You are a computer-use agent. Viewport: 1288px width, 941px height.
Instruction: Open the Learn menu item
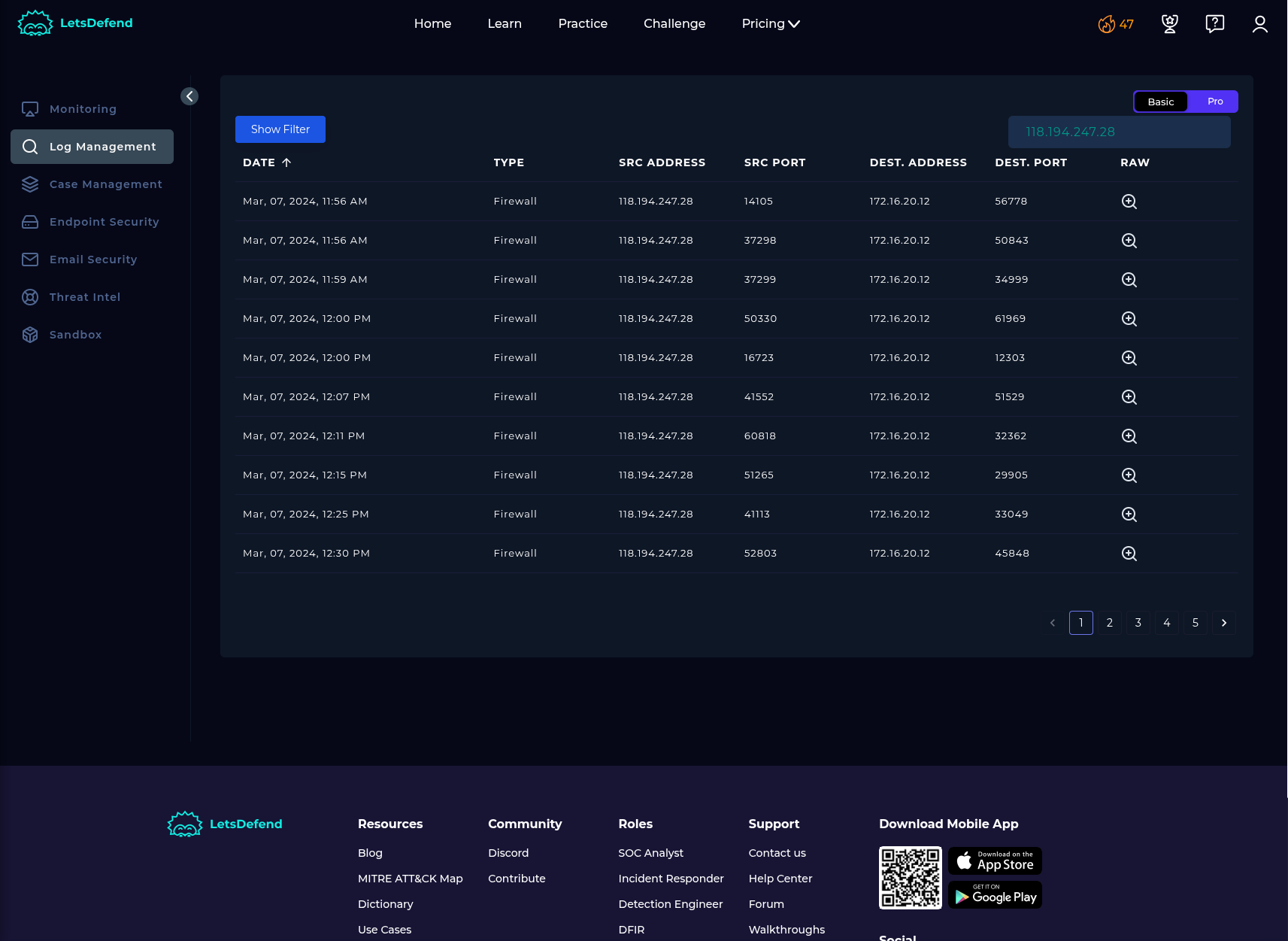[x=505, y=24]
